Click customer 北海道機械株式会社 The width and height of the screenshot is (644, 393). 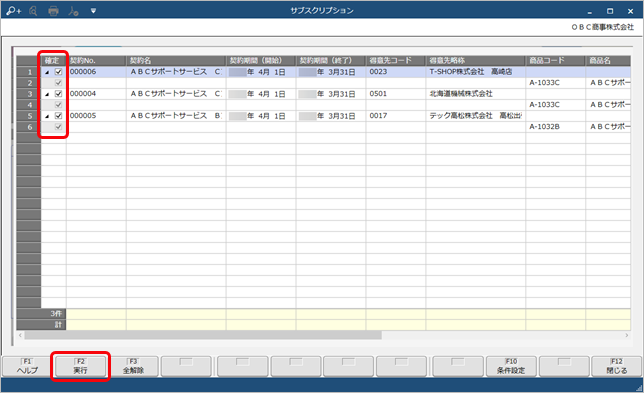point(476,94)
